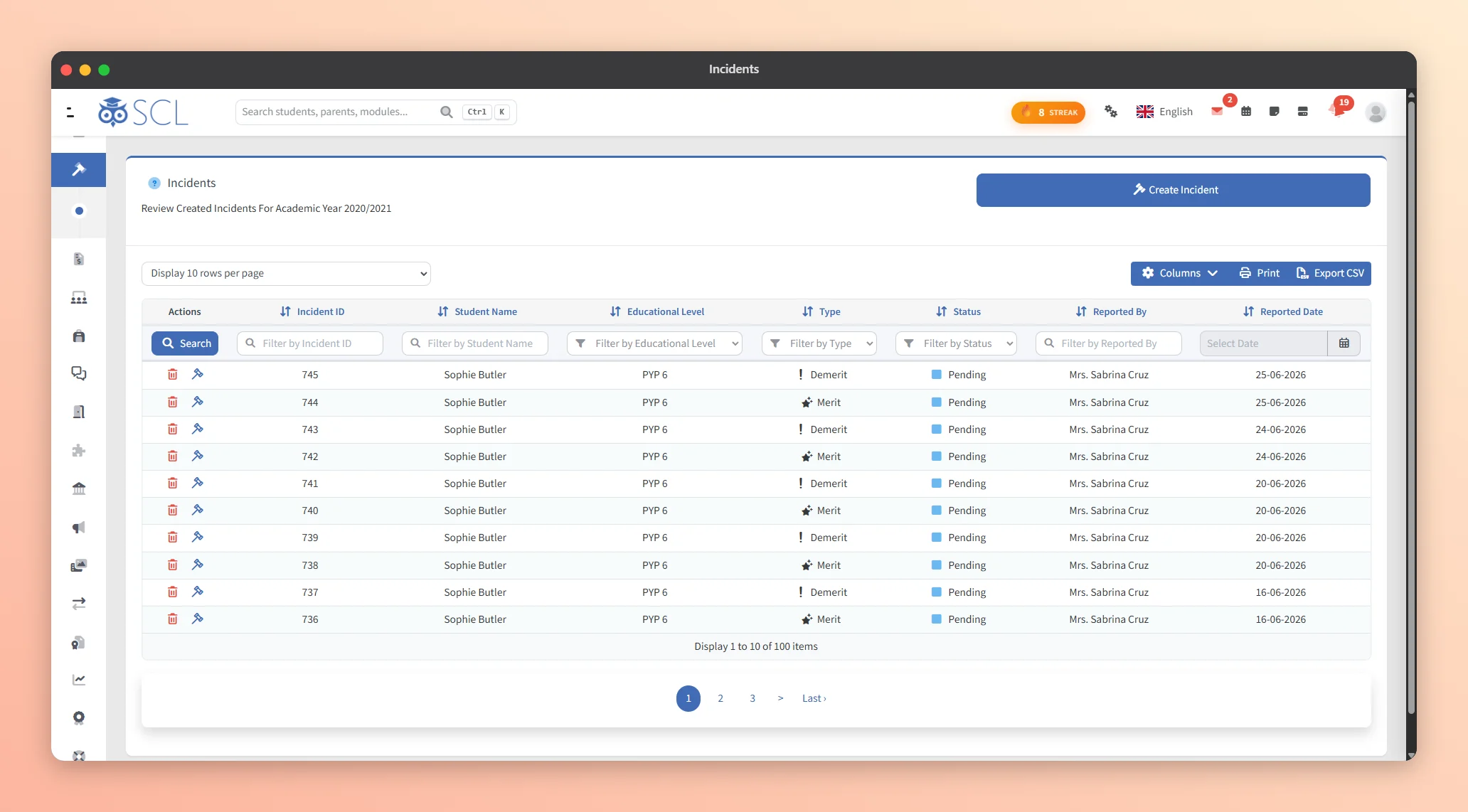This screenshot has width=1468, height=812.
Task: Click the Create Incident button
Action: tap(1173, 191)
